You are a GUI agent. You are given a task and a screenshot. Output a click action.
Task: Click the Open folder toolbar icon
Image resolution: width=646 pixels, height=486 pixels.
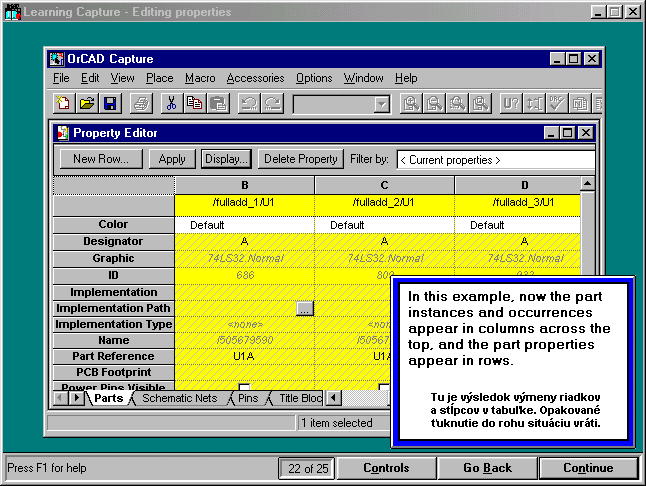tap(87, 103)
